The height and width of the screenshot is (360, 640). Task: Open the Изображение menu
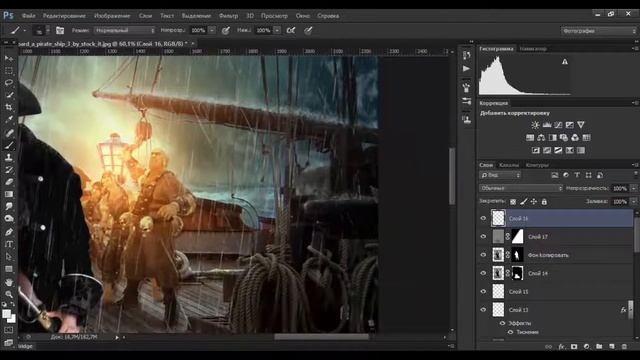tap(112, 16)
